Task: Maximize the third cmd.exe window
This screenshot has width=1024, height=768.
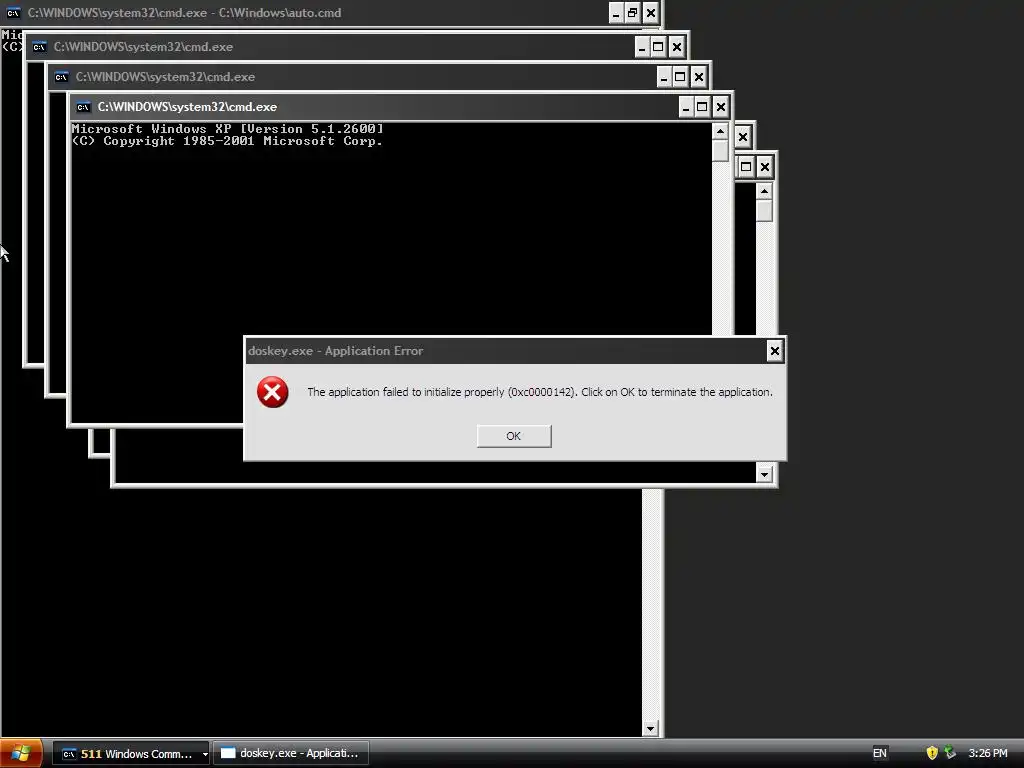Action: click(680, 77)
